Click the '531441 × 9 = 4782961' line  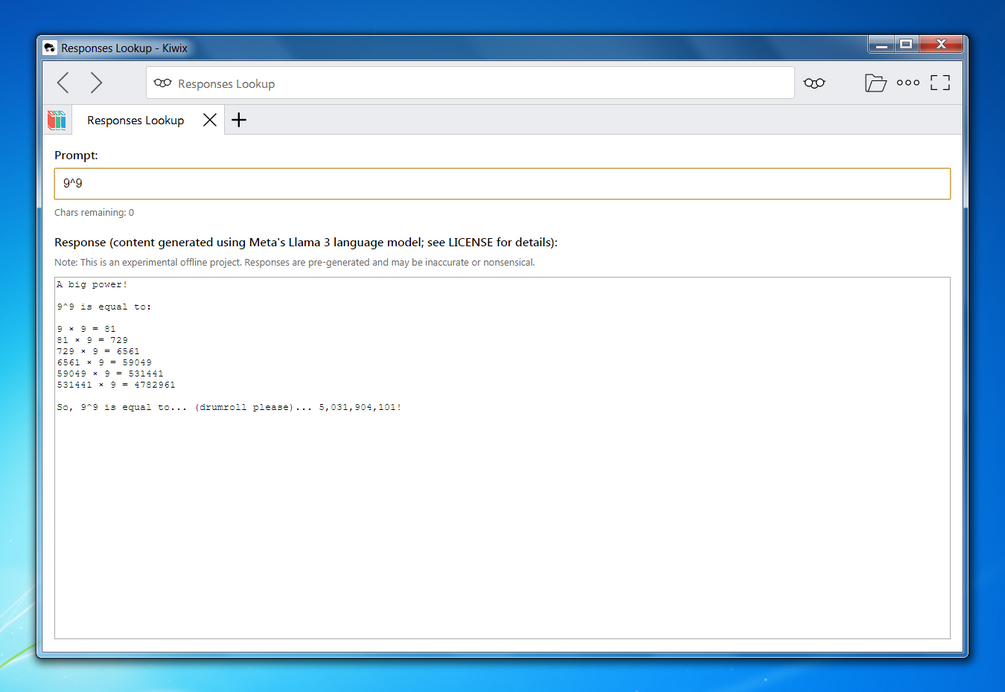click(x=116, y=385)
